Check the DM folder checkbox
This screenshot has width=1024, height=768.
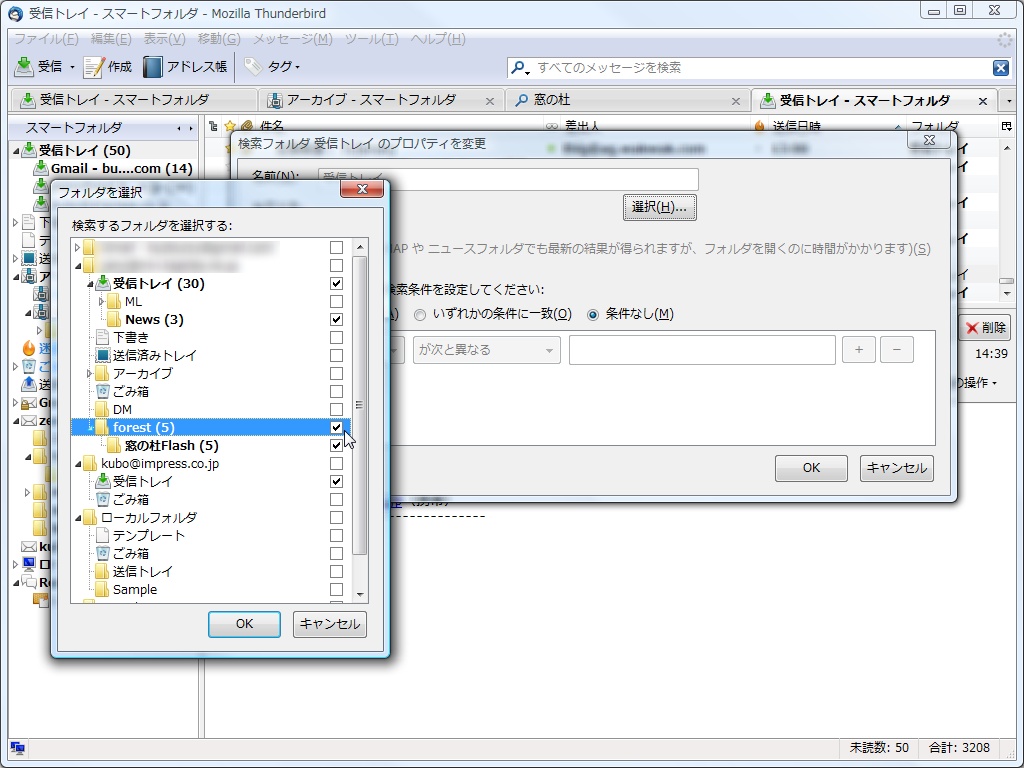336,409
